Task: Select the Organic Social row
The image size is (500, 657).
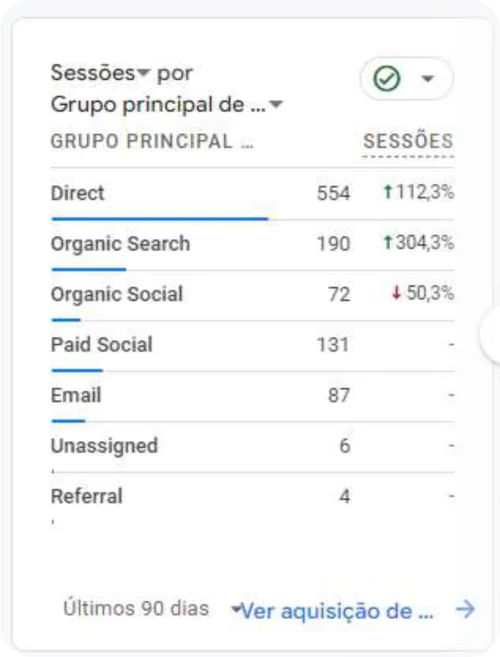Action: point(252,296)
